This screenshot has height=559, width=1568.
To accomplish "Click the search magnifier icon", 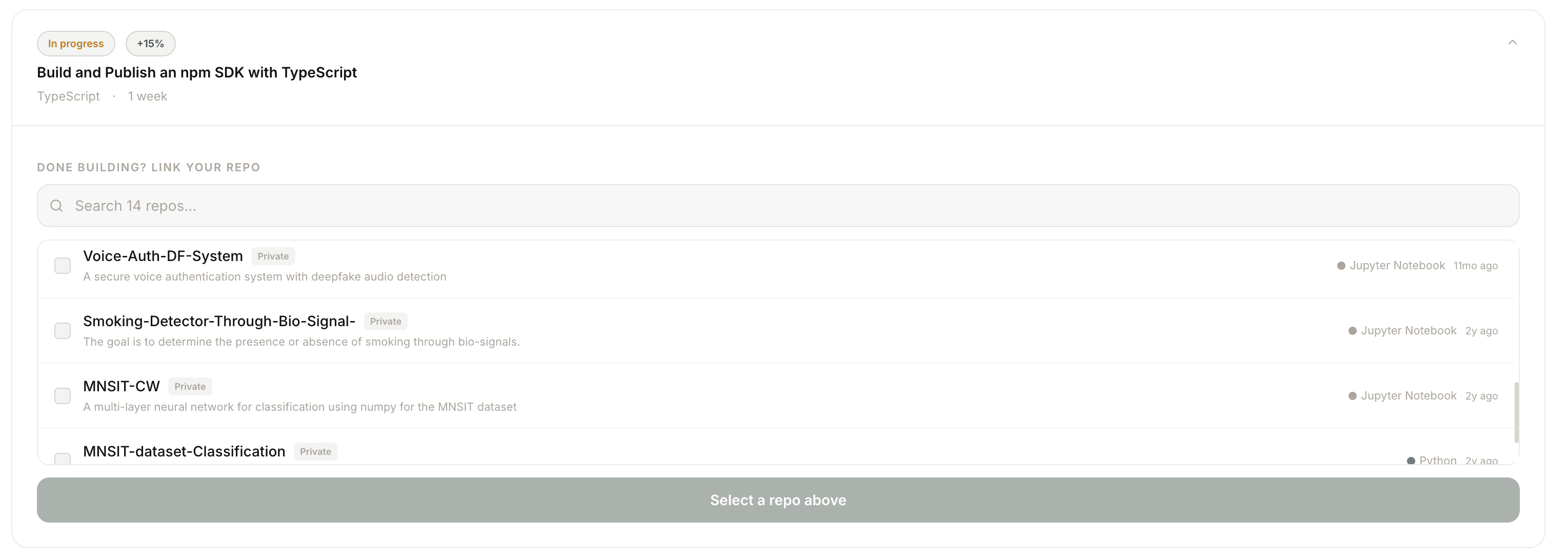I will click(56, 205).
